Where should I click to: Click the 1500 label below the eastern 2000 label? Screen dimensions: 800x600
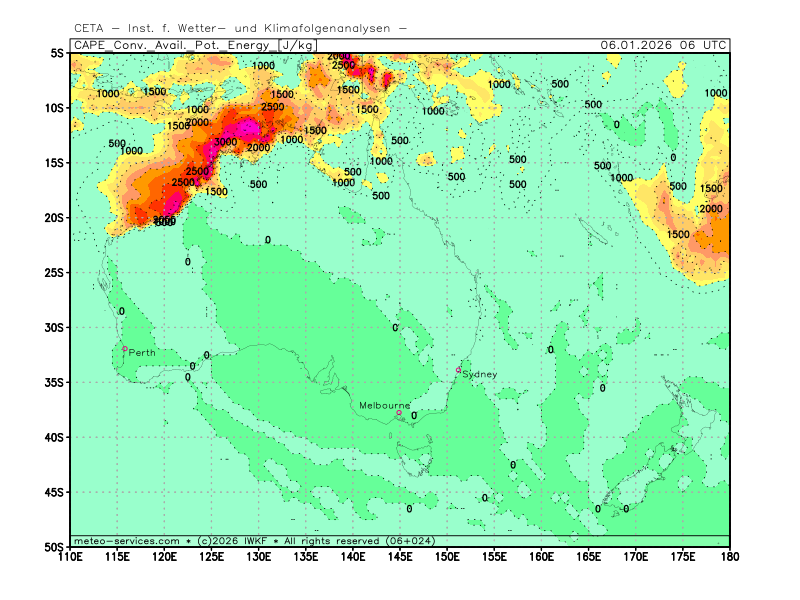tap(678, 234)
